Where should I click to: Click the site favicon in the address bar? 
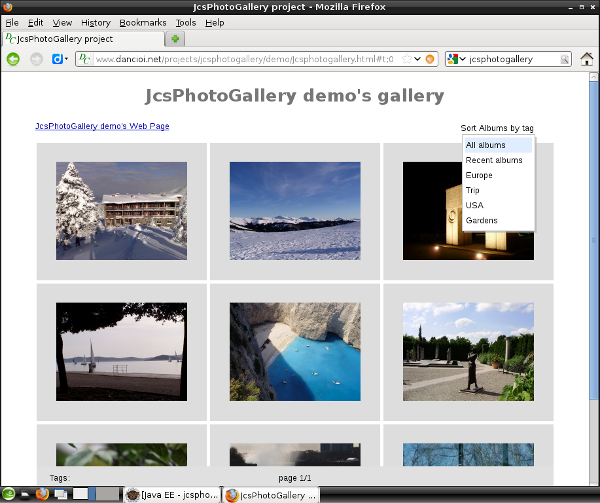coord(85,59)
